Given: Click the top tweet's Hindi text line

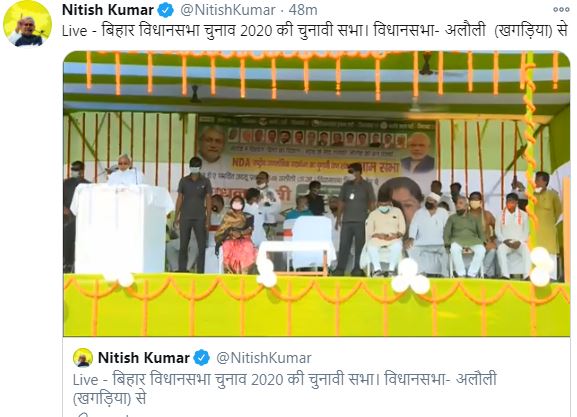Looking at the screenshot, I should [x=315, y=31].
